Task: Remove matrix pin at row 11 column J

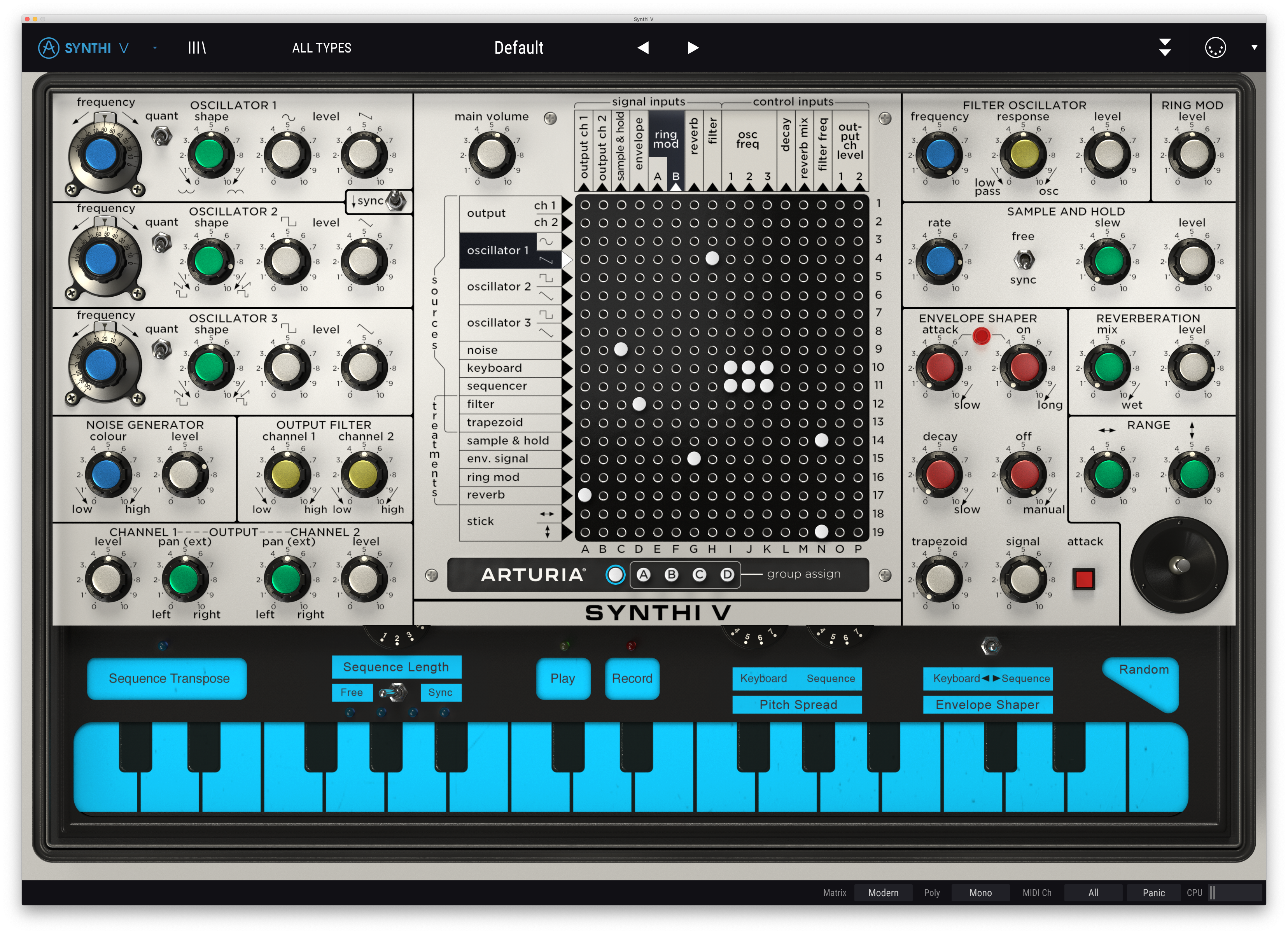Action: pos(749,385)
